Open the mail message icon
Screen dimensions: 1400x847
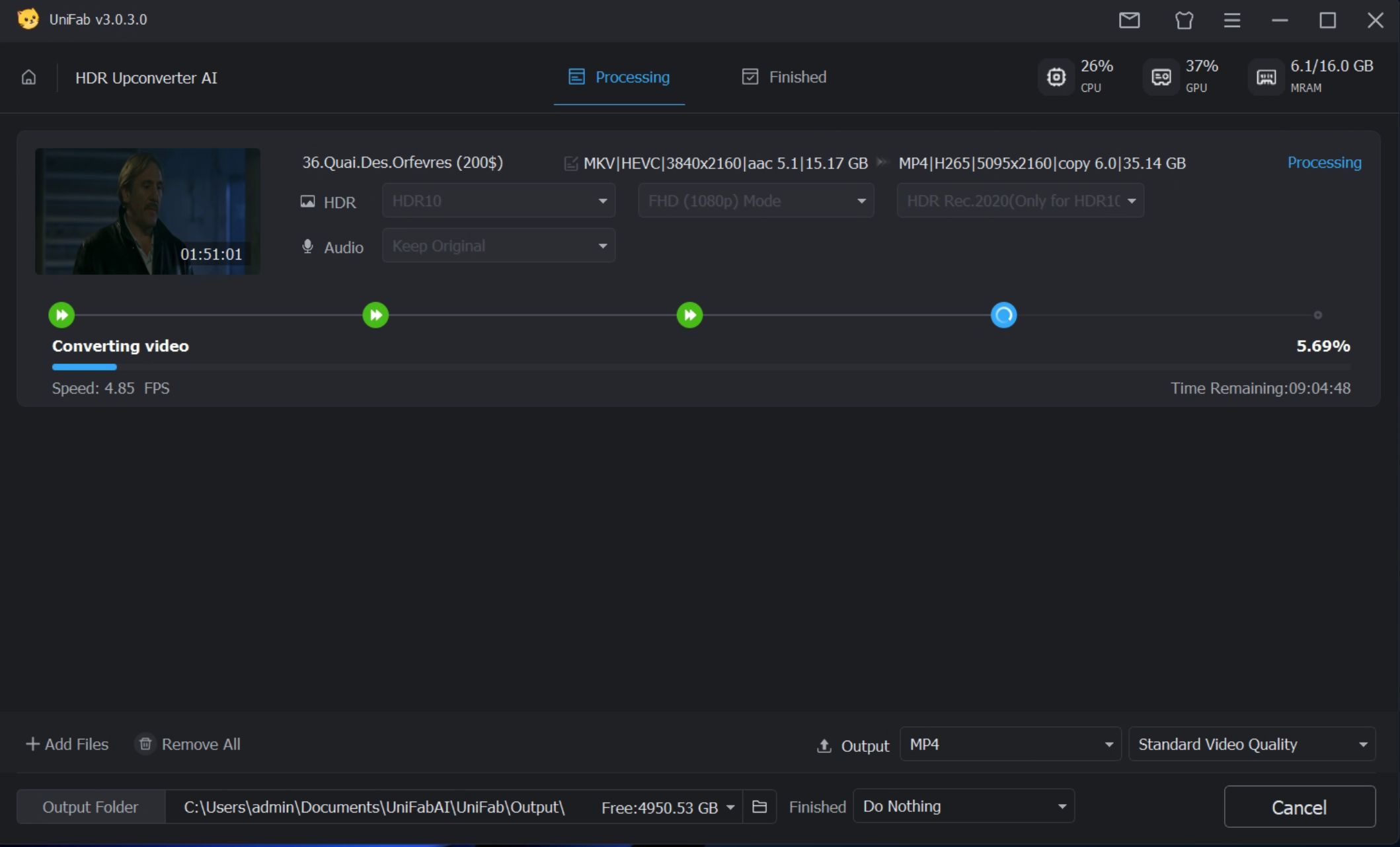click(x=1129, y=20)
